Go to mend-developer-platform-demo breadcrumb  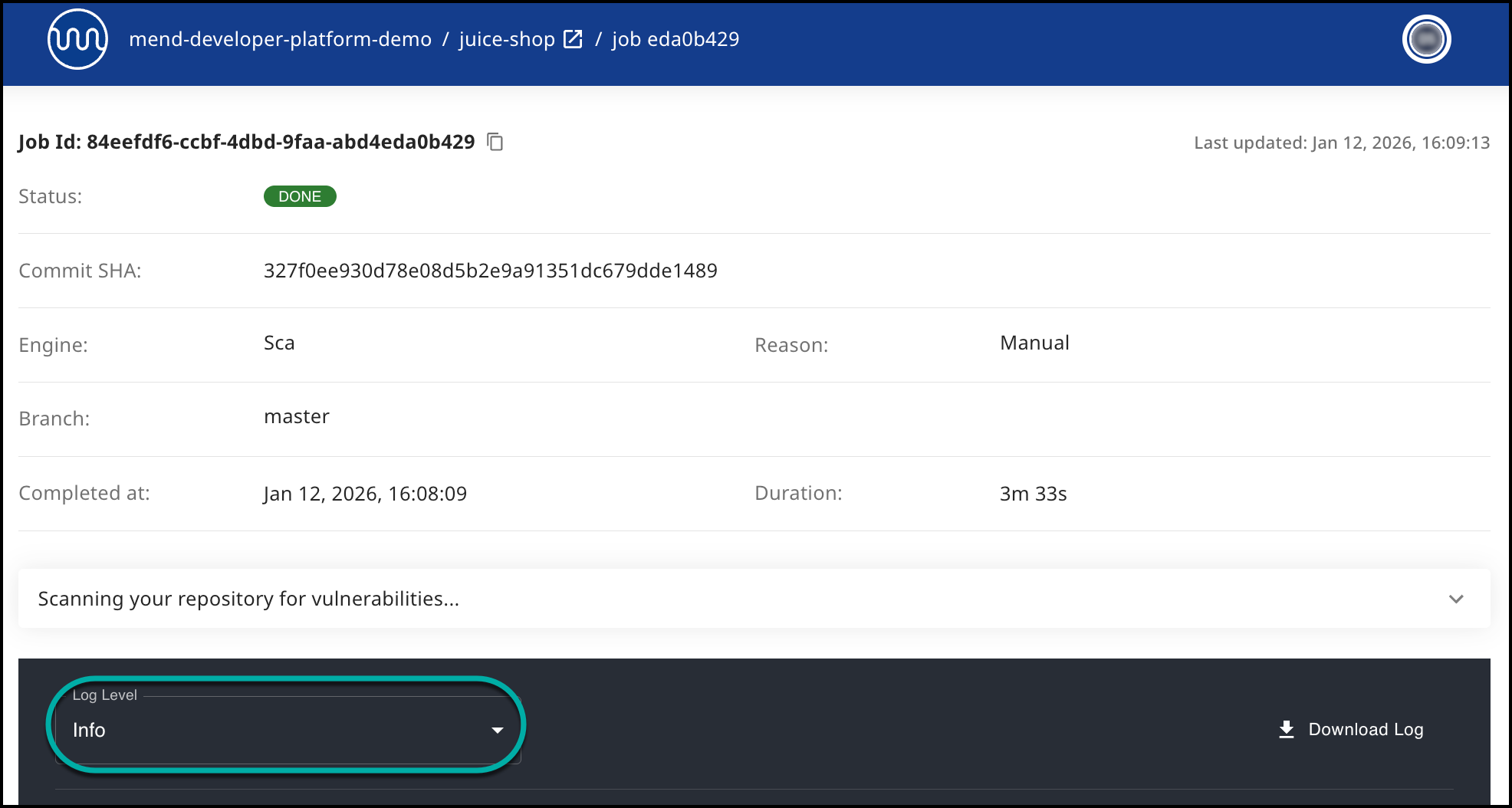[280, 39]
